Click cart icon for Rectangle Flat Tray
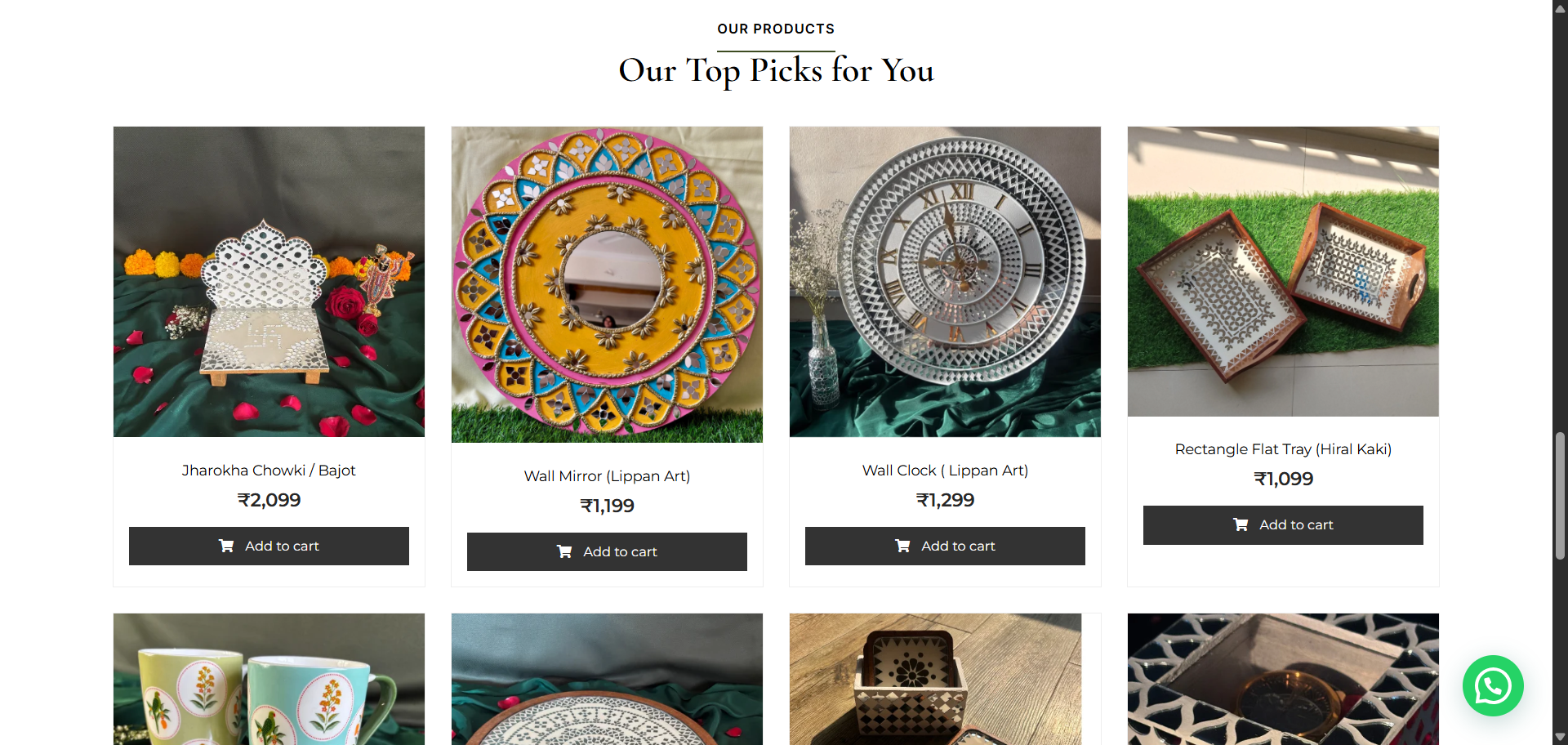Viewport: 1568px width, 745px height. pyautogui.click(x=1241, y=524)
